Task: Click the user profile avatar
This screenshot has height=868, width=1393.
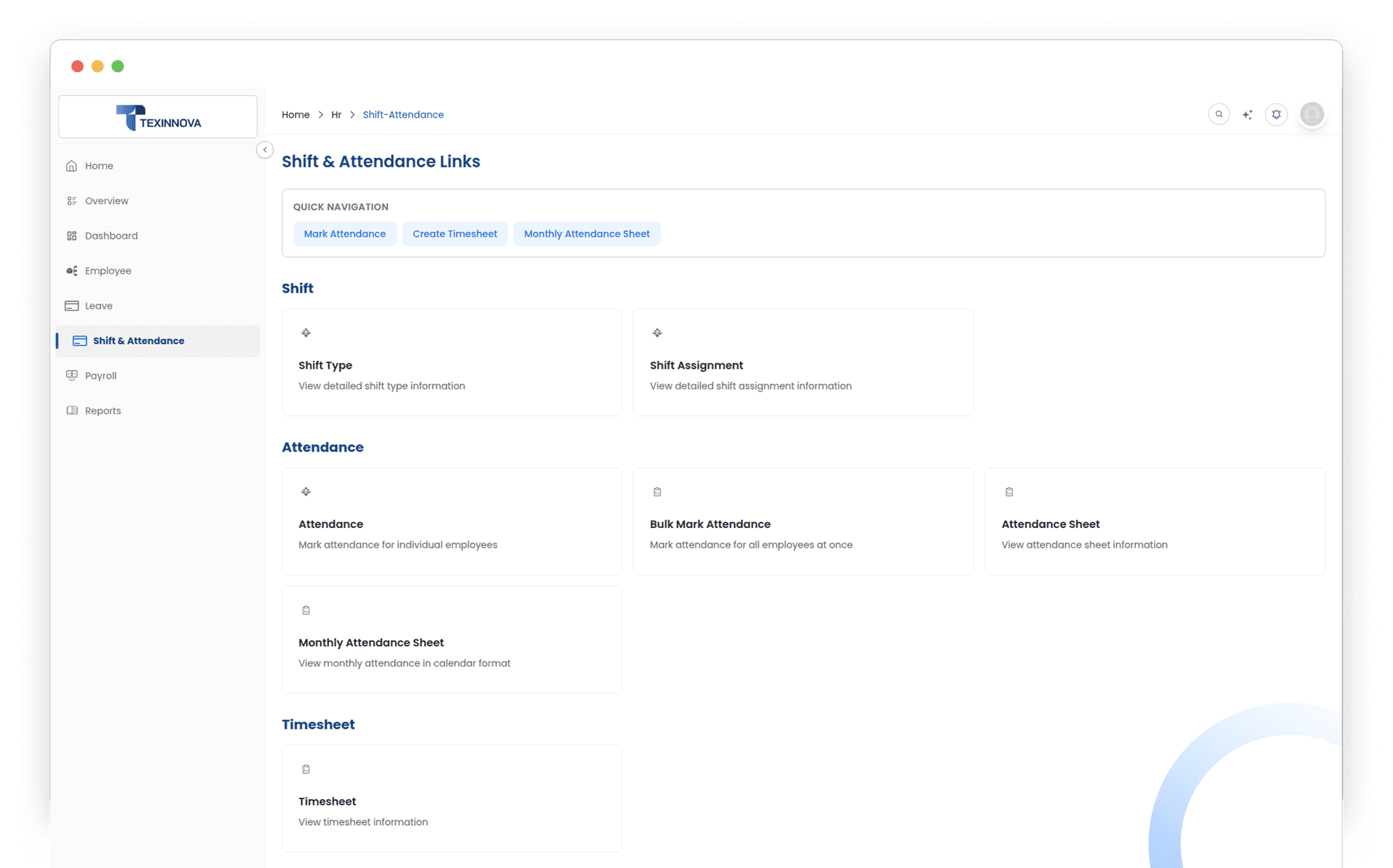Action: 1311,114
